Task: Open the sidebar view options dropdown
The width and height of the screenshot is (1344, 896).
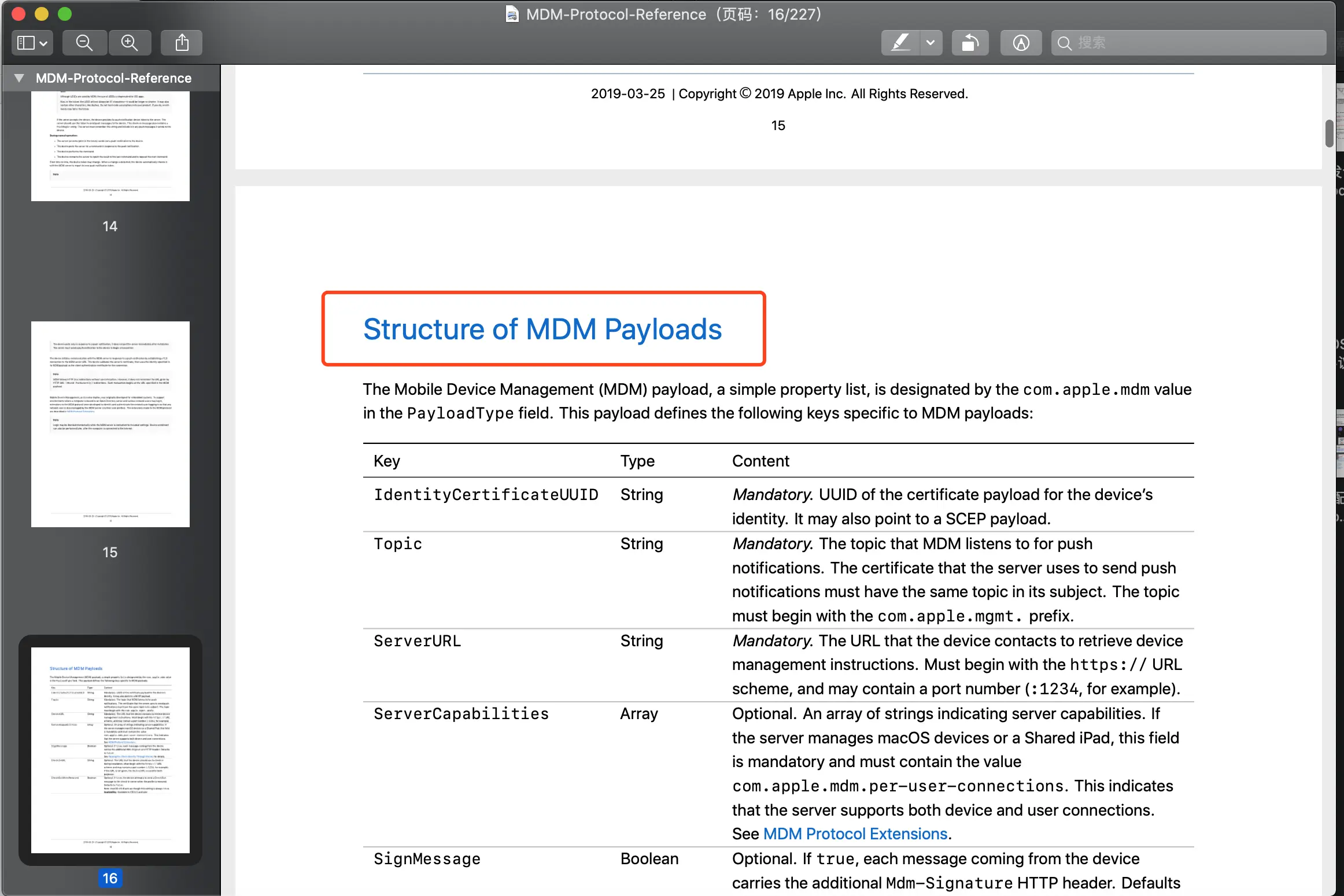Action: pos(32,43)
